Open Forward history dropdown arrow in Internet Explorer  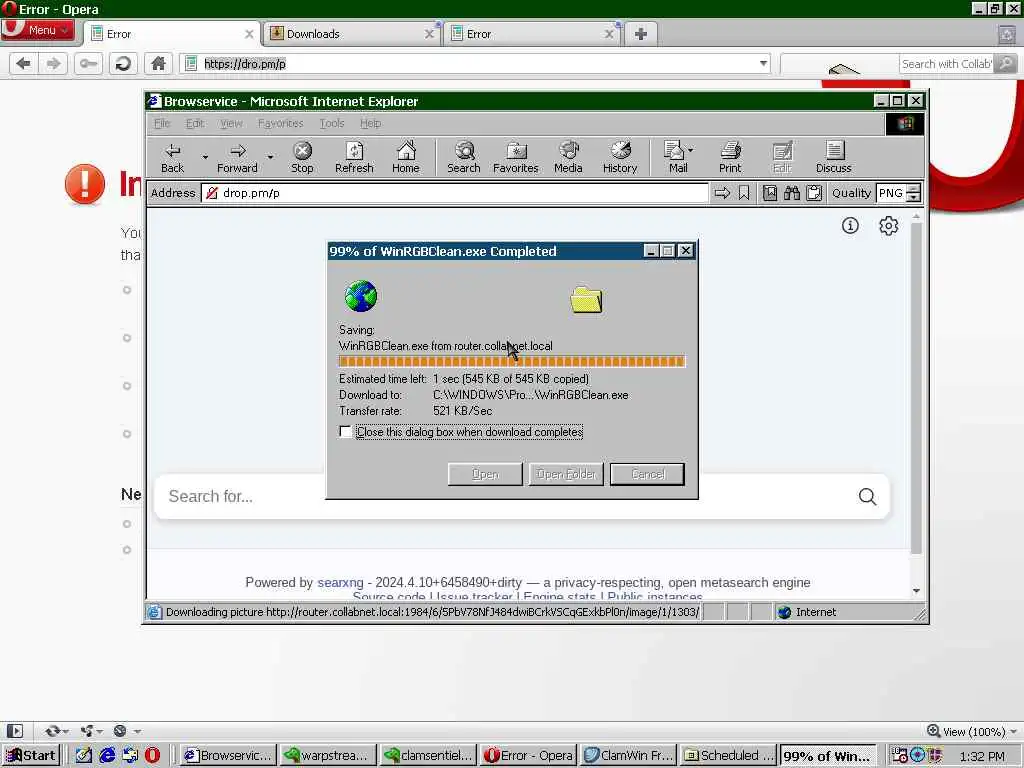(x=270, y=157)
